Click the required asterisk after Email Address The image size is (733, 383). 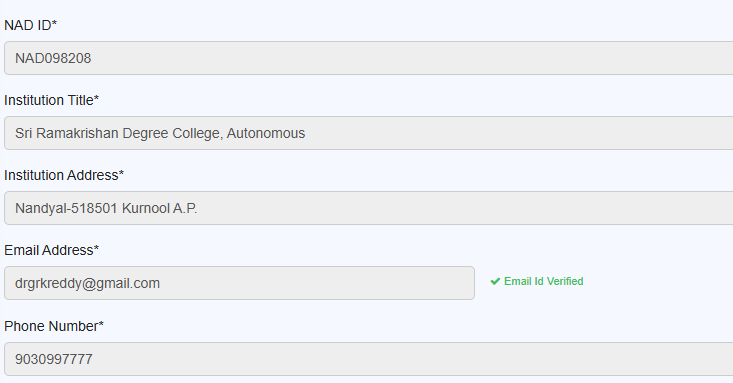[x=96, y=247]
